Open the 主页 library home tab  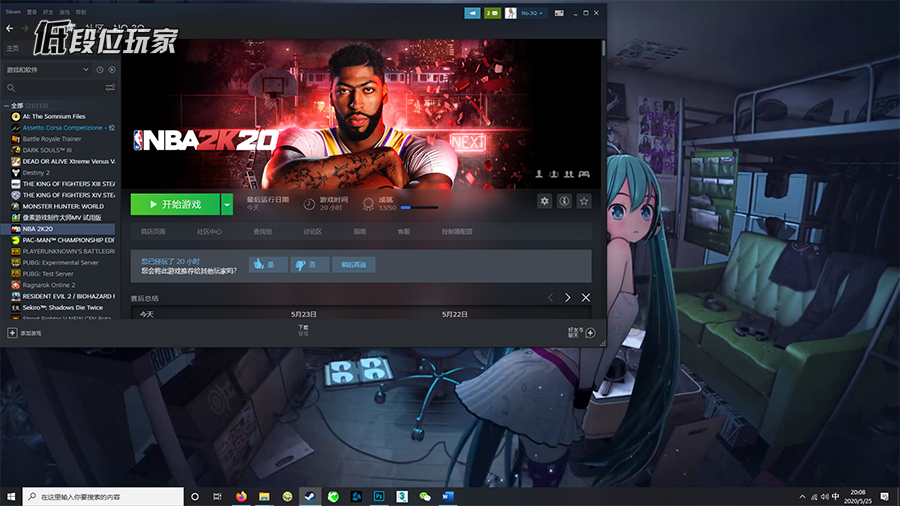(13, 48)
